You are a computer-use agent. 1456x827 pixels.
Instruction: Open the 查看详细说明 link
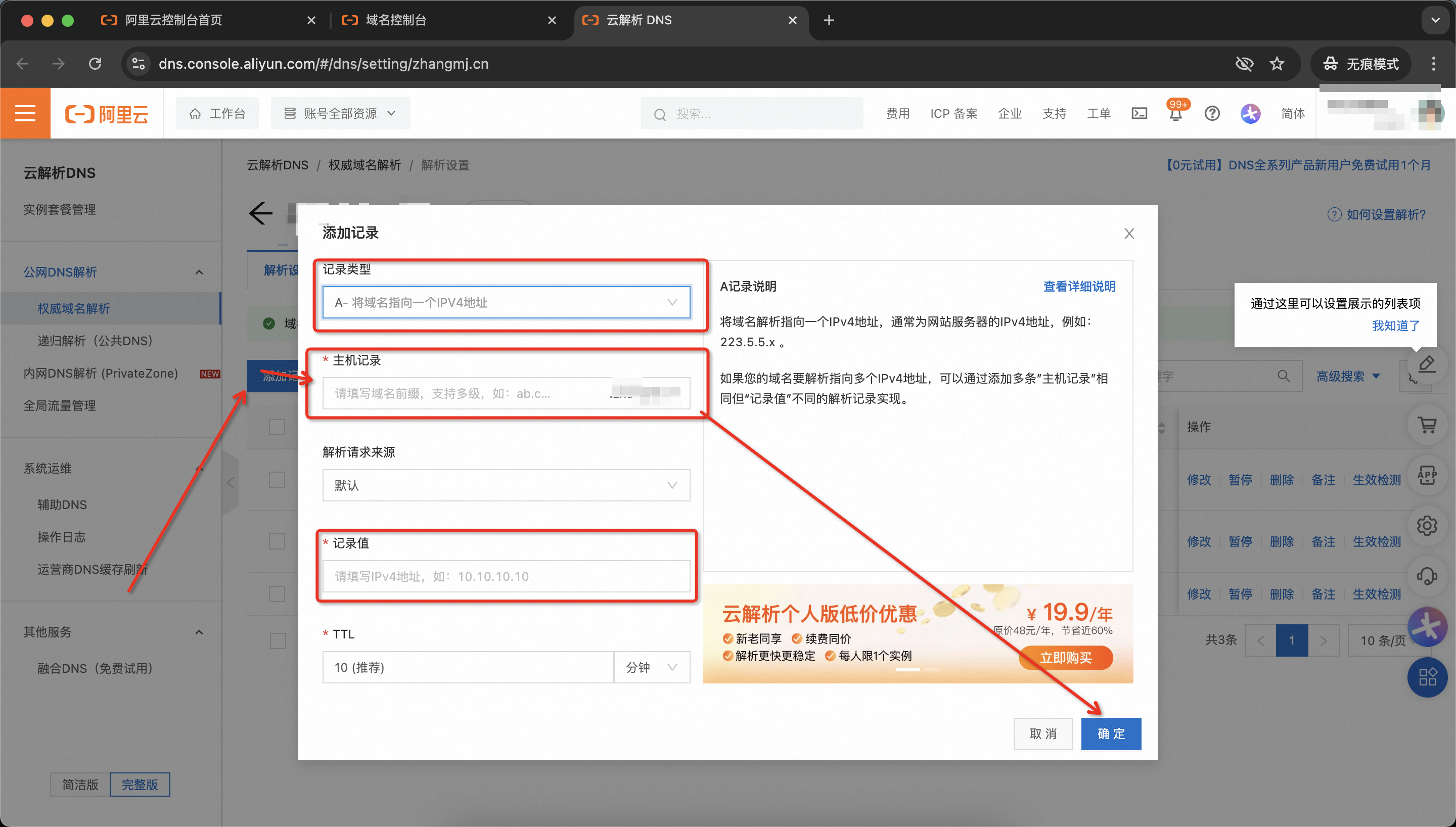tap(1079, 286)
